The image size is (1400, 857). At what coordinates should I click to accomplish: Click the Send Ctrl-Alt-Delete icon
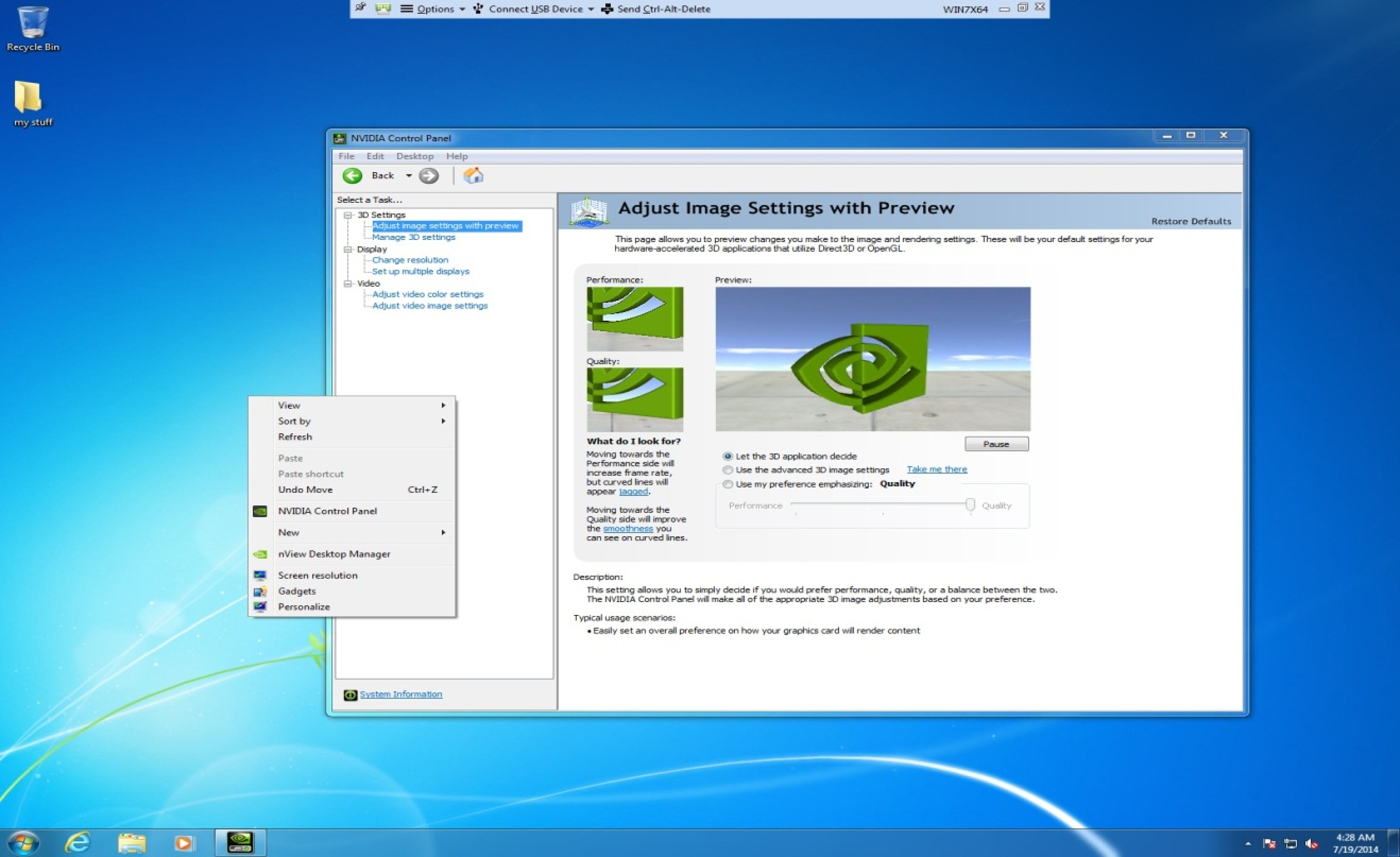click(605, 8)
